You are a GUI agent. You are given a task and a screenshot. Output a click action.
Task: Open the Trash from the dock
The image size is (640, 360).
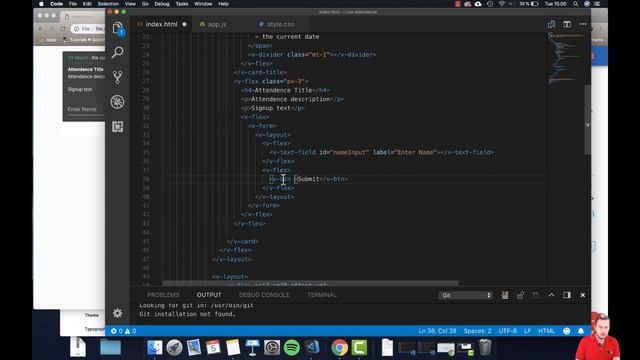[x=485, y=348]
